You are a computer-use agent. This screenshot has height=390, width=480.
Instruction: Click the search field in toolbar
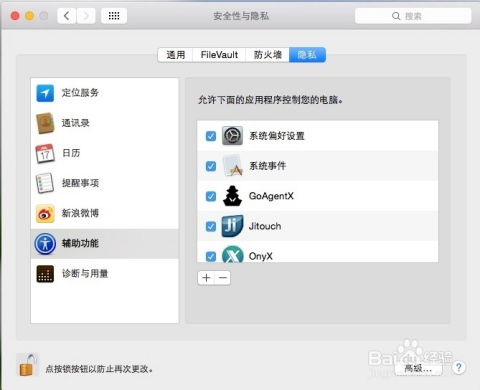tap(413, 16)
